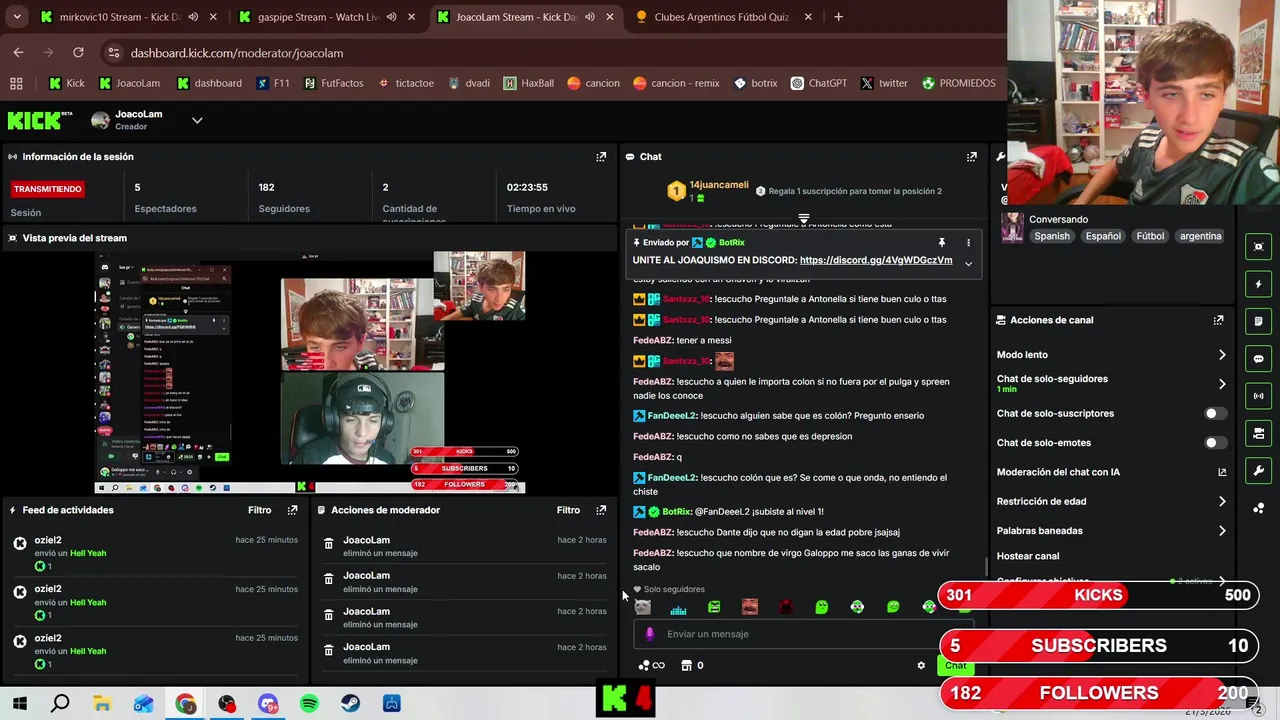Pop out the Información de la sesión panel
The image size is (1280, 720).
601,157
